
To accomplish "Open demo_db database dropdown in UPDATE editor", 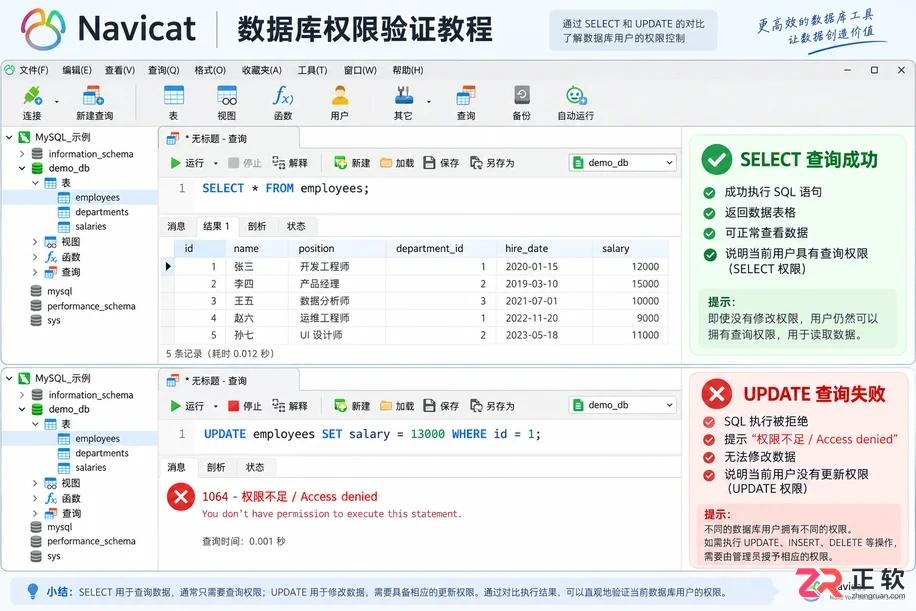I will [x=623, y=405].
